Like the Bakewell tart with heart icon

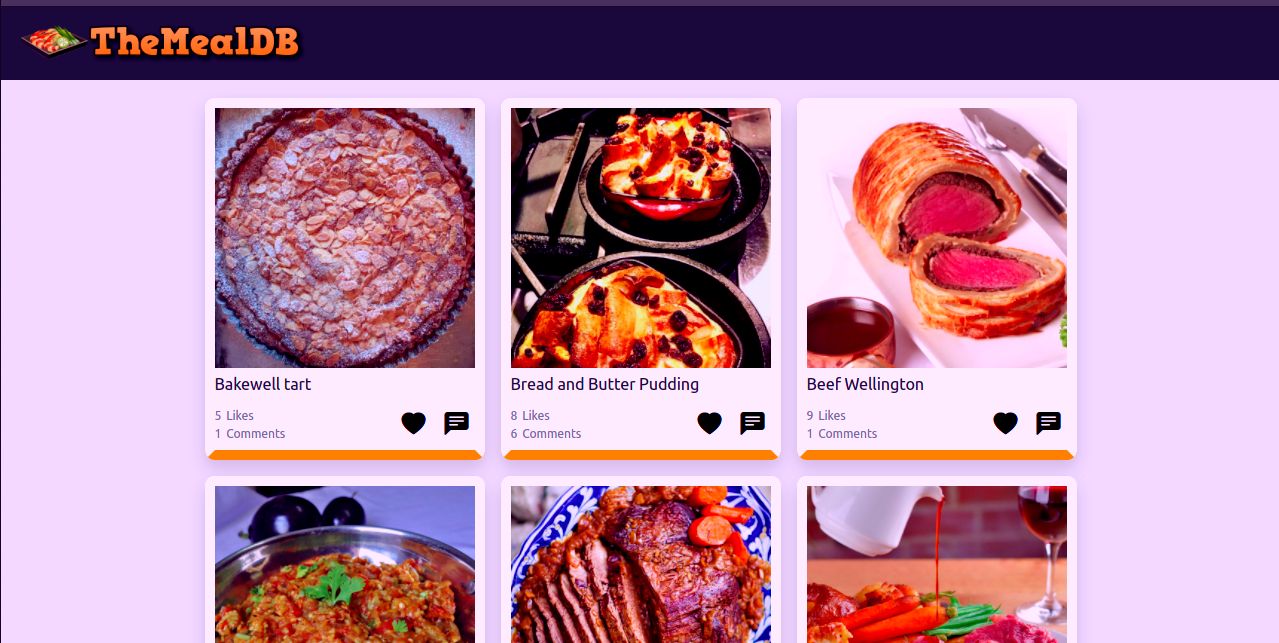pyautogui.click(x=413, y=423)
